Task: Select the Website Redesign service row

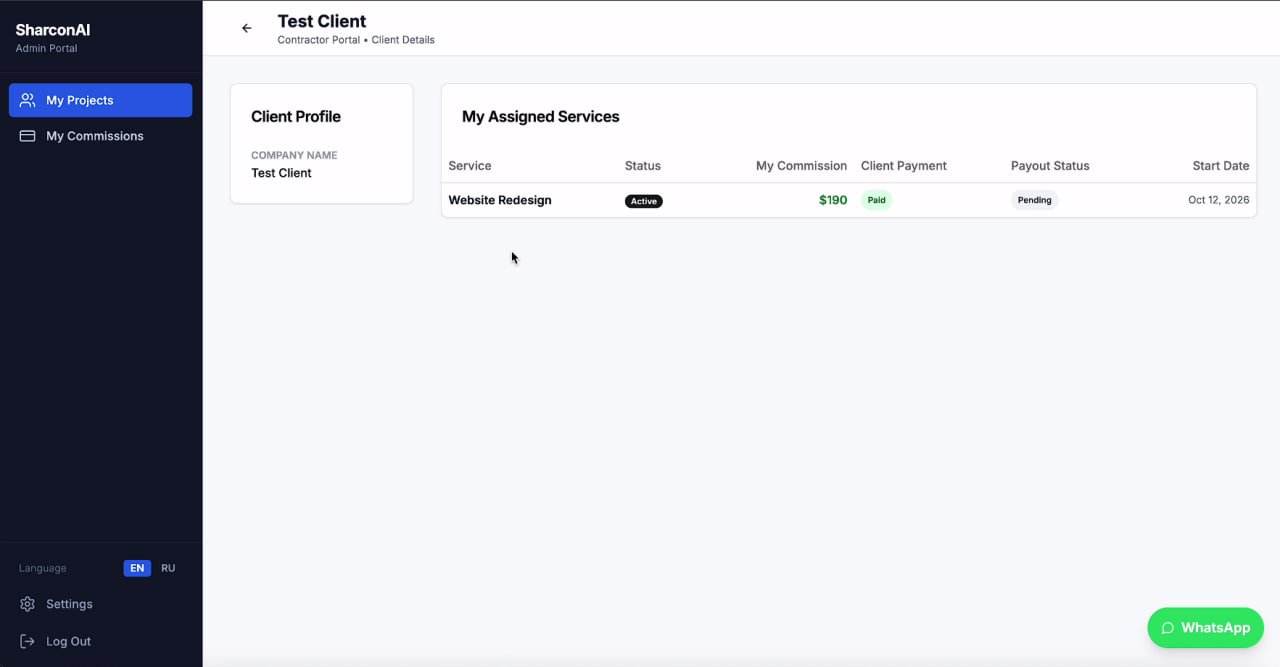Action: [x=848, y=200]
